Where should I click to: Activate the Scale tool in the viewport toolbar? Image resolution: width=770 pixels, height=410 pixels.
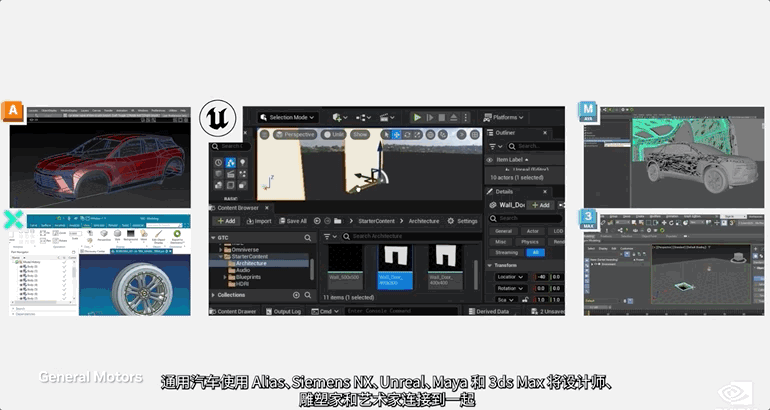coord(417,135)
